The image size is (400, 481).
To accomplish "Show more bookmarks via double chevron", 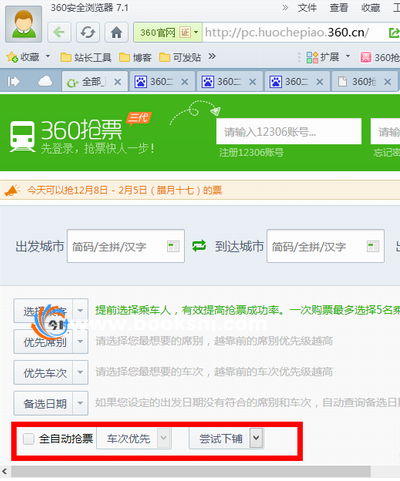I will (212, 56).
